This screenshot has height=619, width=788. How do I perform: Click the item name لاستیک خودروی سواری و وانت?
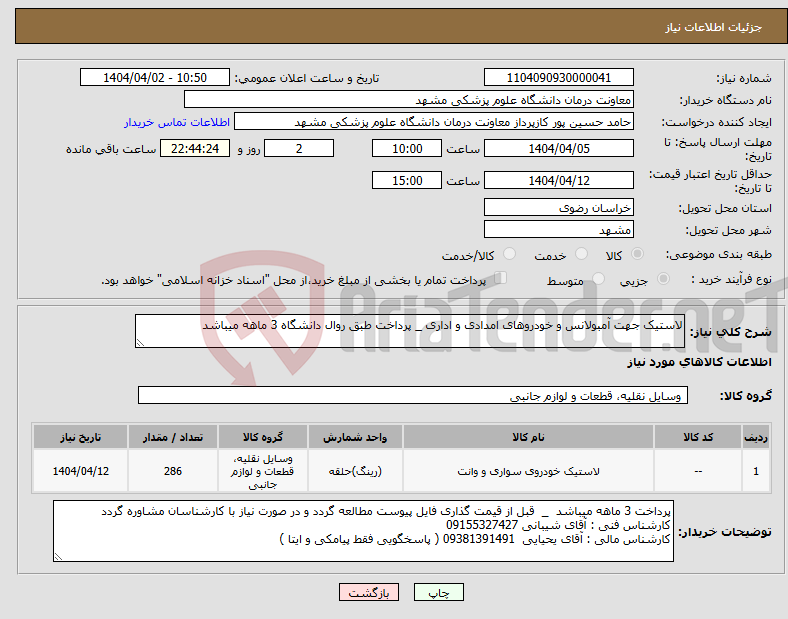pyautogui.click(x=528, y=471)
